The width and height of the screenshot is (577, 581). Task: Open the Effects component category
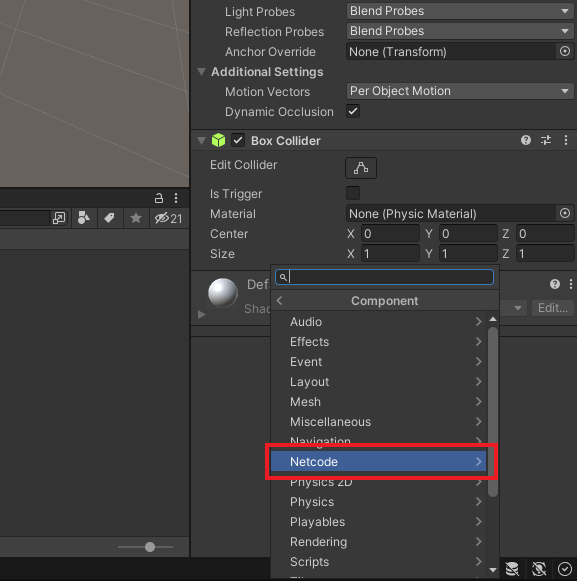pos(378,342)
